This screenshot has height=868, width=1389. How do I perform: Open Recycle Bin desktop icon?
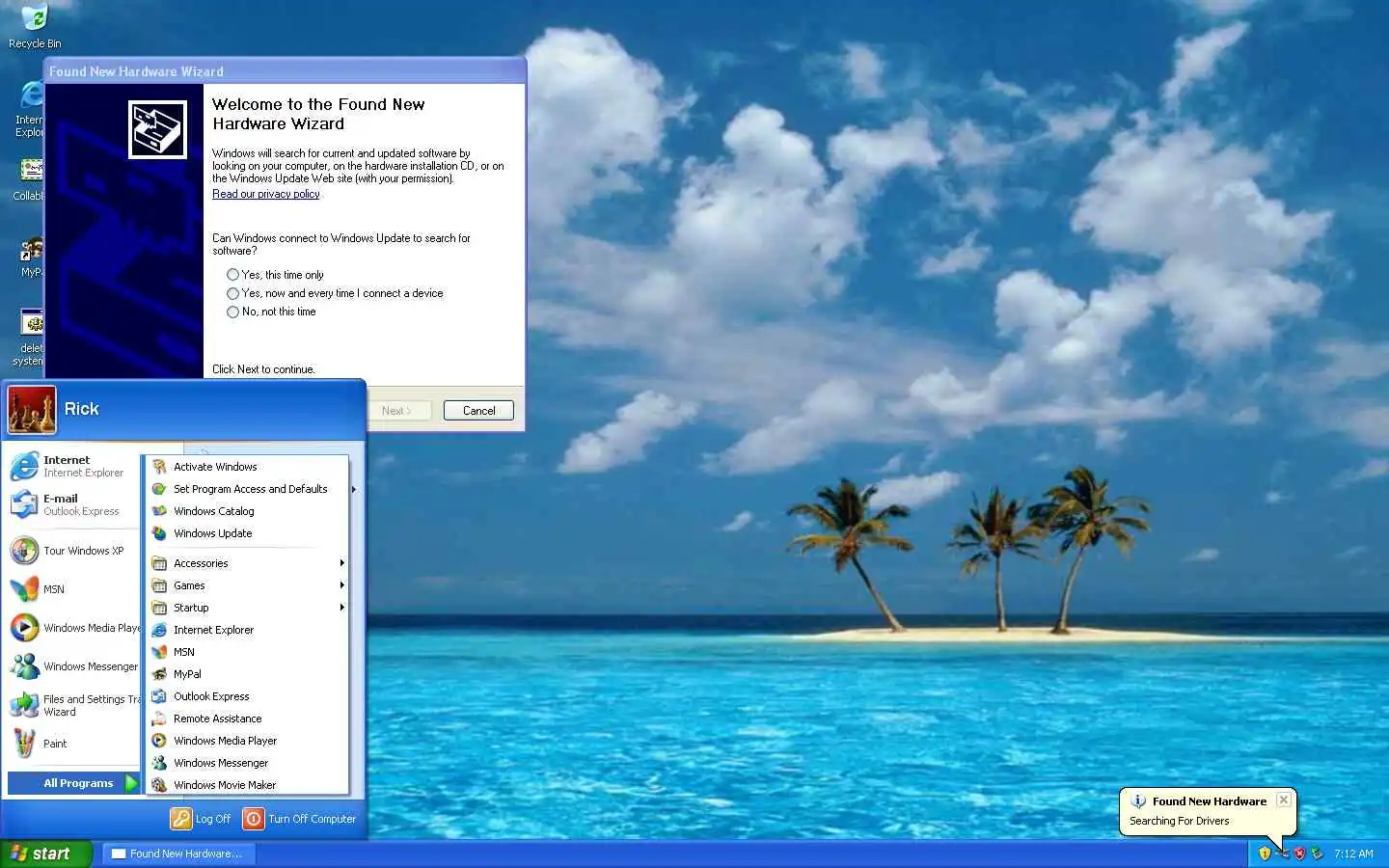pyautogui.click(x=34, y=26)
